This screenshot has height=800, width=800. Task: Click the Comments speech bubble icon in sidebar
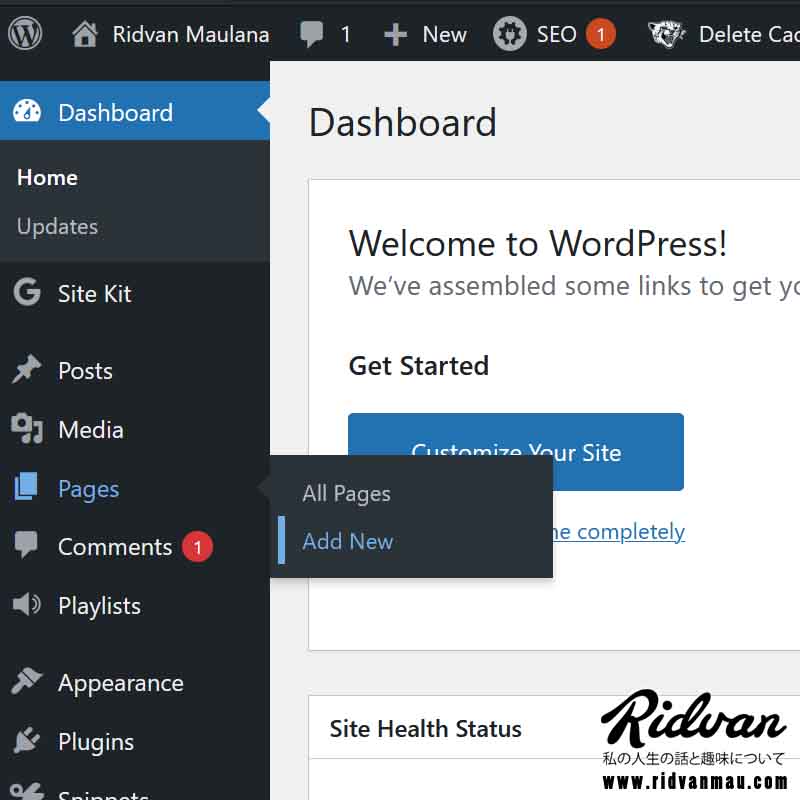26,544
